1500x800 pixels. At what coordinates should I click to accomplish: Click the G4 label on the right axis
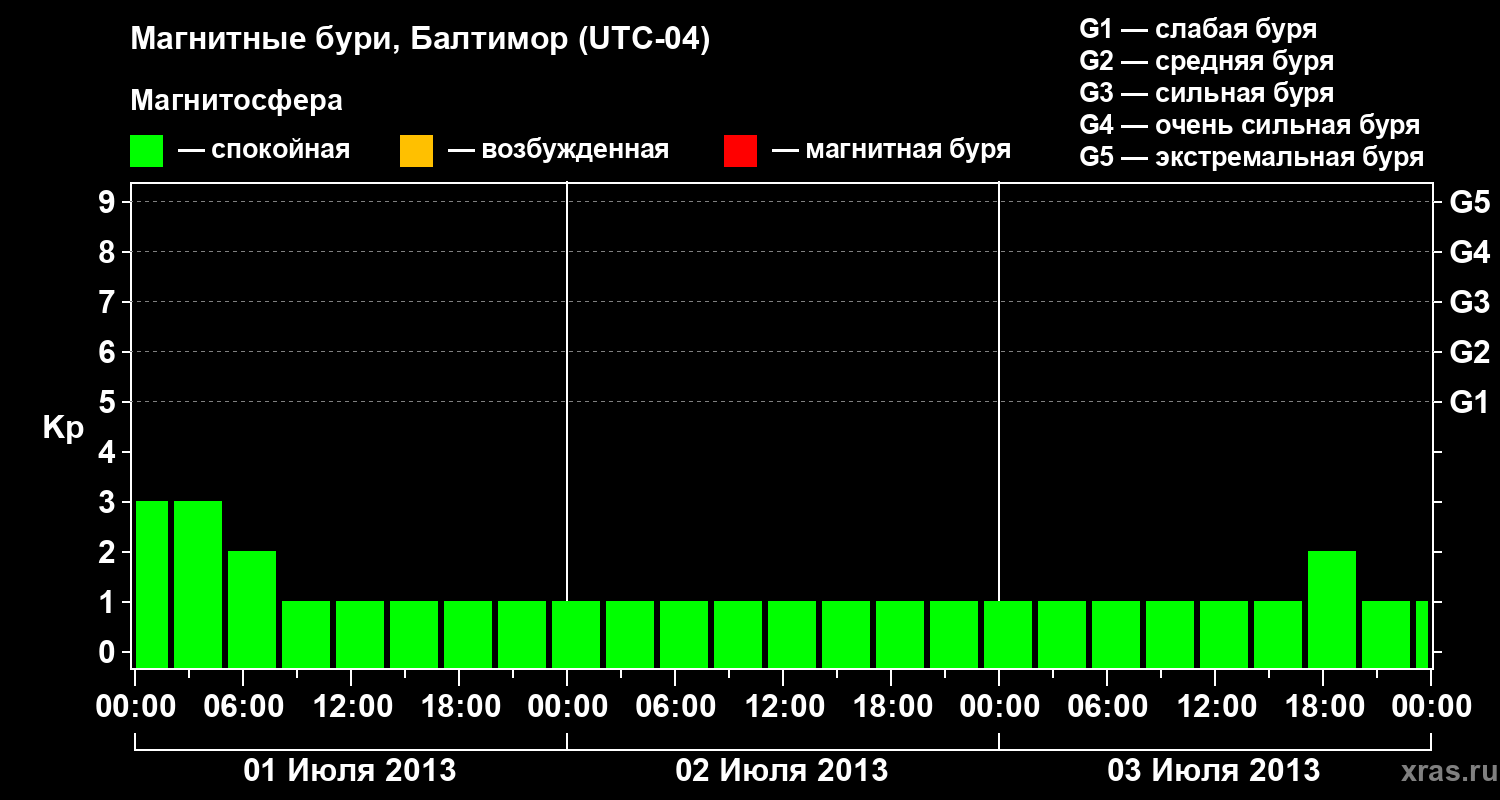(1469, 252)
